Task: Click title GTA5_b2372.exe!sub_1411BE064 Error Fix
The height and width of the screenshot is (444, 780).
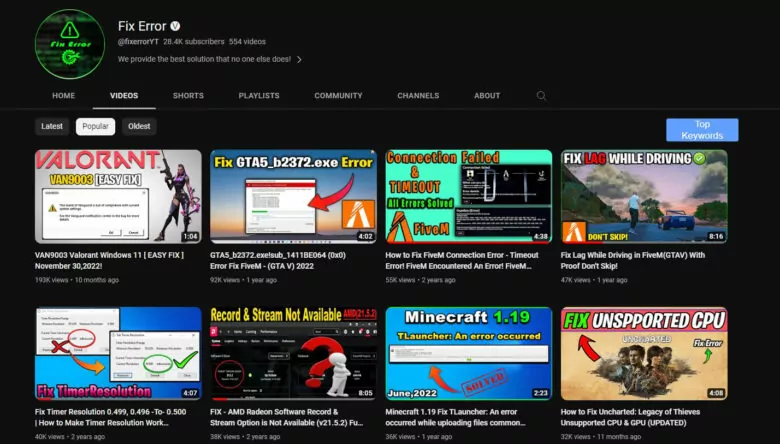Action: [278, 261]
